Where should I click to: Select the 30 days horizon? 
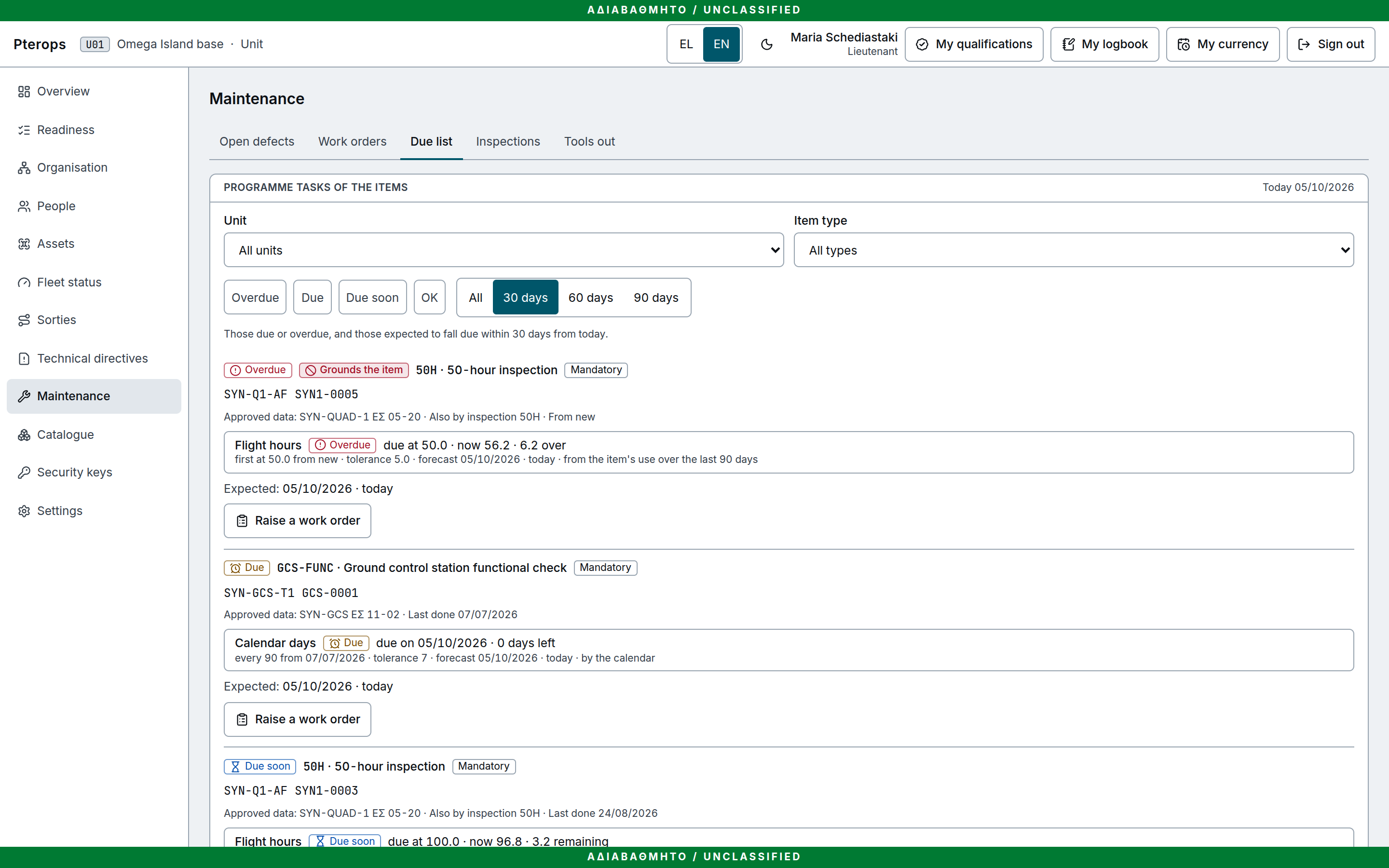525,298
